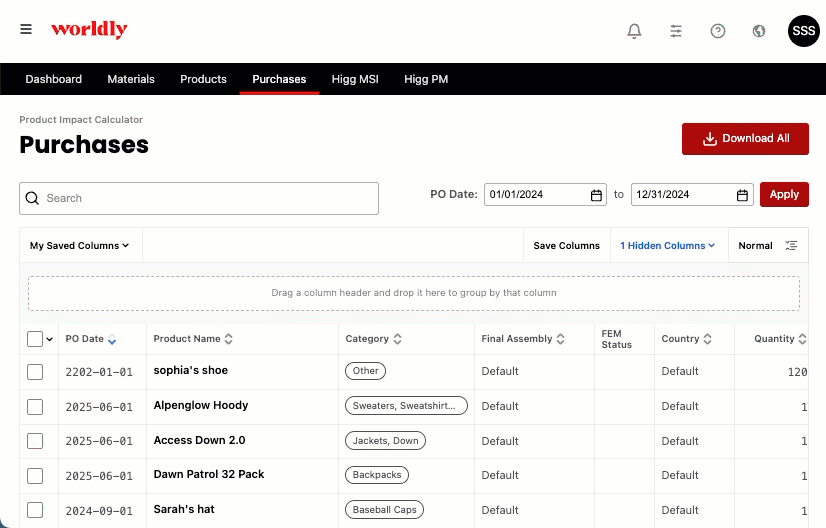The height and width of the screenshot is (528, 826).
Task: Open the SSS user avatar menu
Action: tap(804, 31)
